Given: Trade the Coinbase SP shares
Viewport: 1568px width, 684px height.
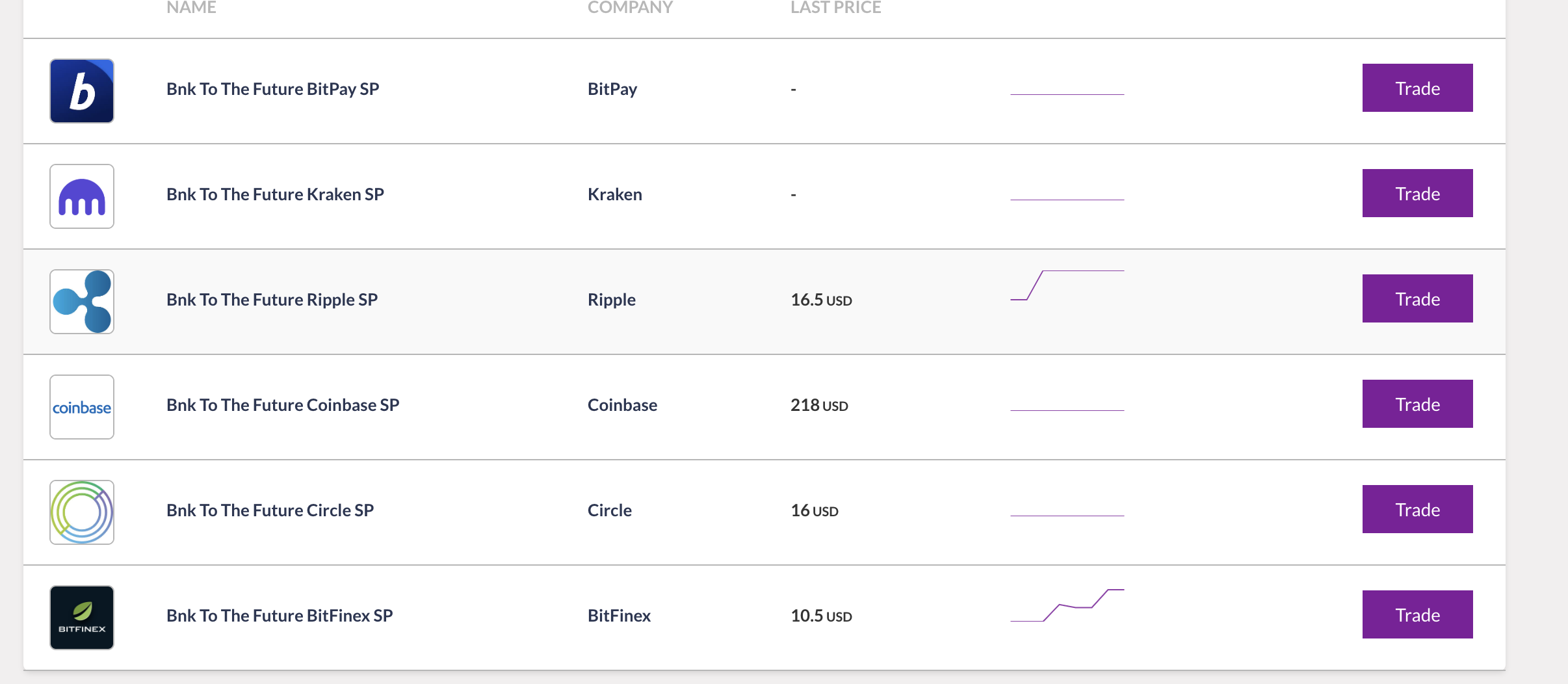Looking at the screenshot, I should [x=1417, y=404].
